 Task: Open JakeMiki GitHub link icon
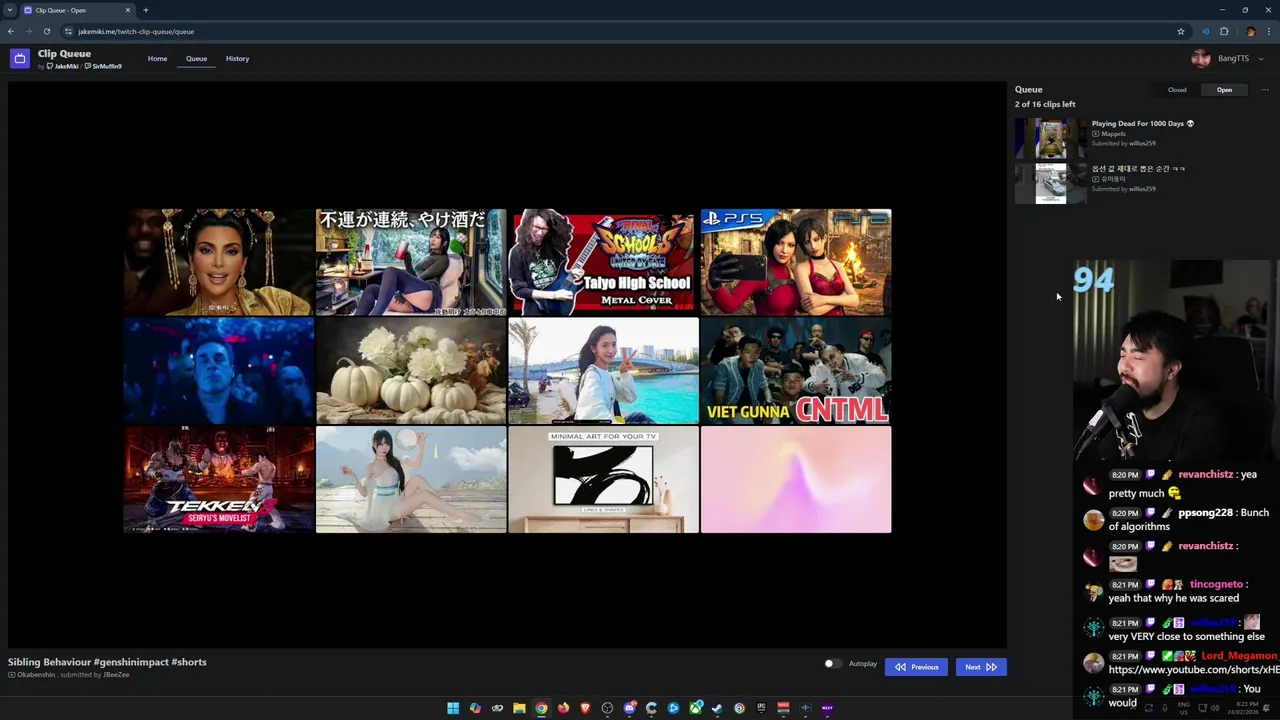pyautogui.click(x=50, y=67)
